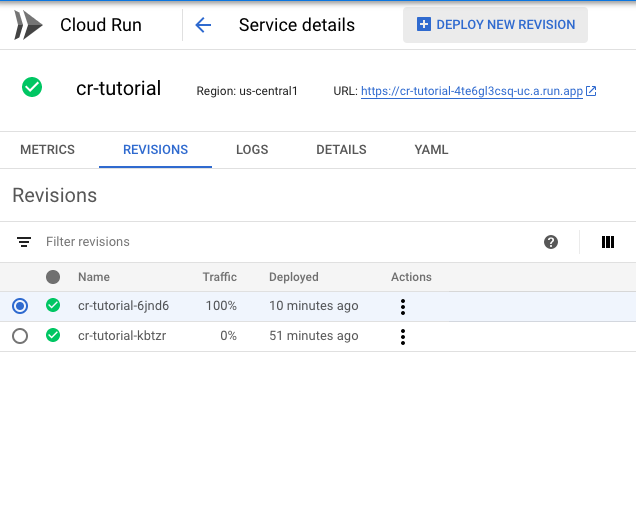Open actions menu for cr-tutorial-6jnd6
Image resolution: width=636 pixels, height=506 pixels.
pos(403,307)
